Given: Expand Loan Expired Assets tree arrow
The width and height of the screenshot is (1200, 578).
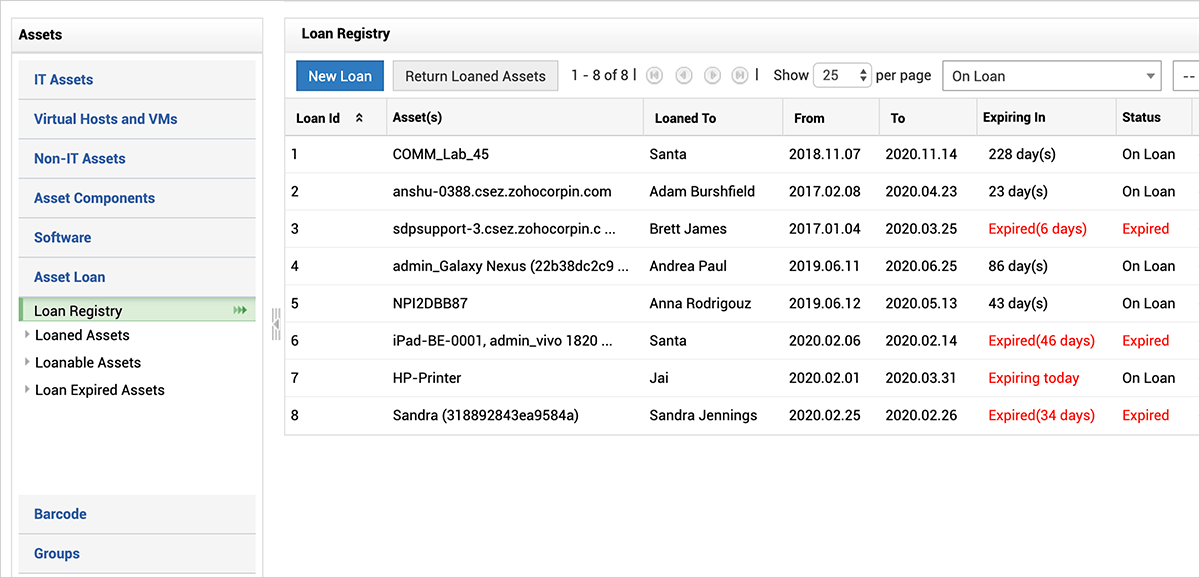Looking at the screenshot, I should click(27, 390).
